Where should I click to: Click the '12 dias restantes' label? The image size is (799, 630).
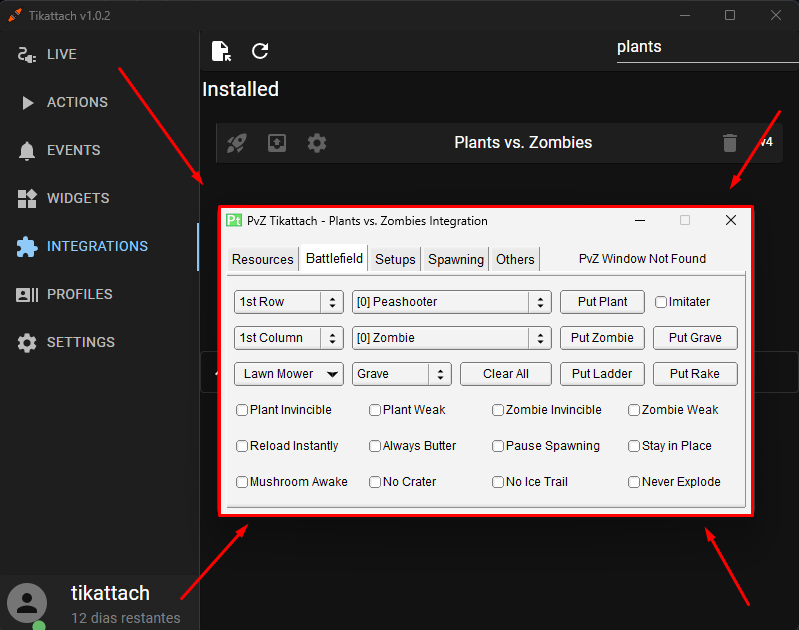pos(125,618)
